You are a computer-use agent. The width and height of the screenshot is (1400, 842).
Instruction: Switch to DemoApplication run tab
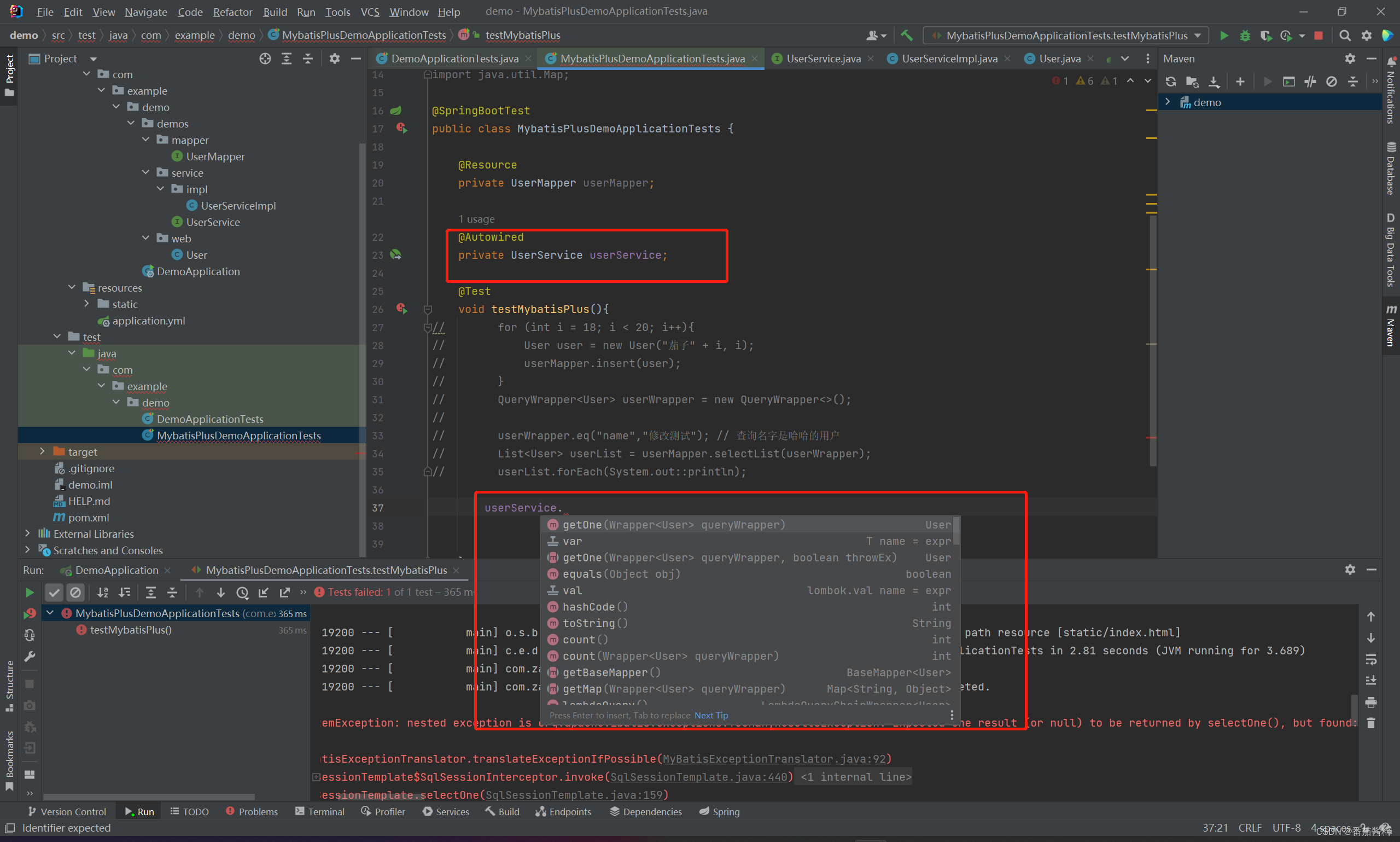click(116, 570)
